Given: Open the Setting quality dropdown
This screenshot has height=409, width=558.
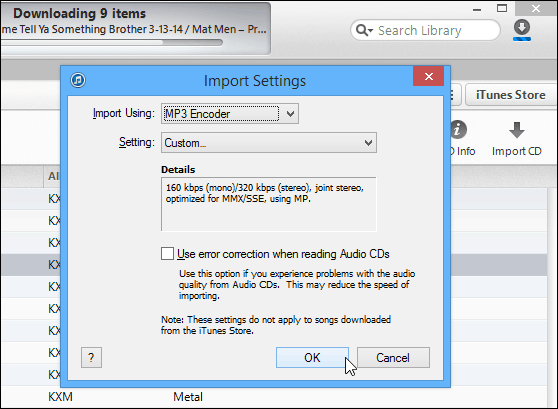Looking at the screenshot, I should [x=269, y=143].
